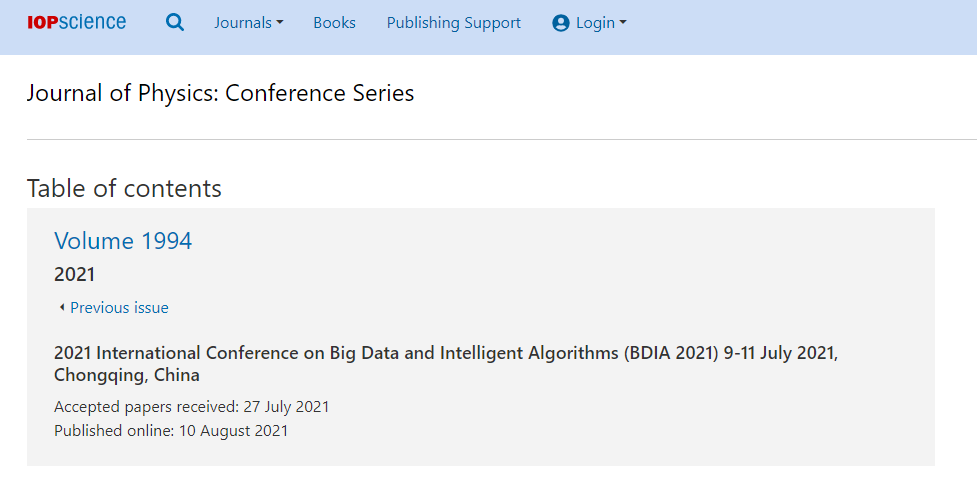Click the Chongqing, China location text
Viewport: 977px width, 487px height.
coord(127,376)
